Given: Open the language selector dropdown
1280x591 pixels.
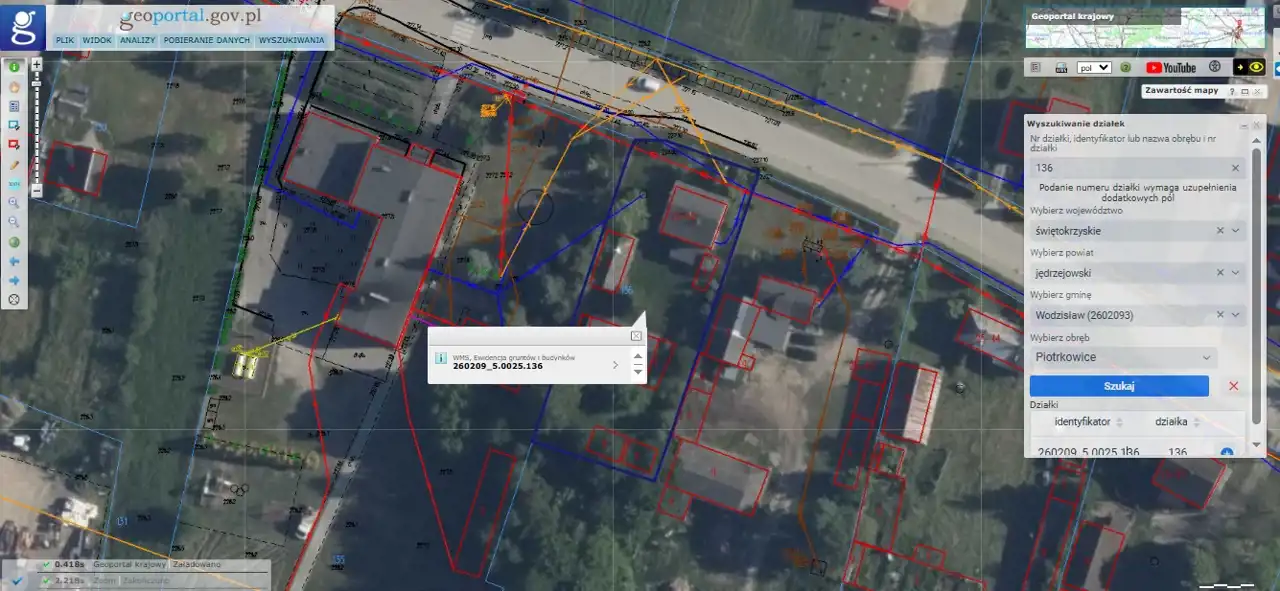Looking at the screenshot, I should tap(1093, 67).
